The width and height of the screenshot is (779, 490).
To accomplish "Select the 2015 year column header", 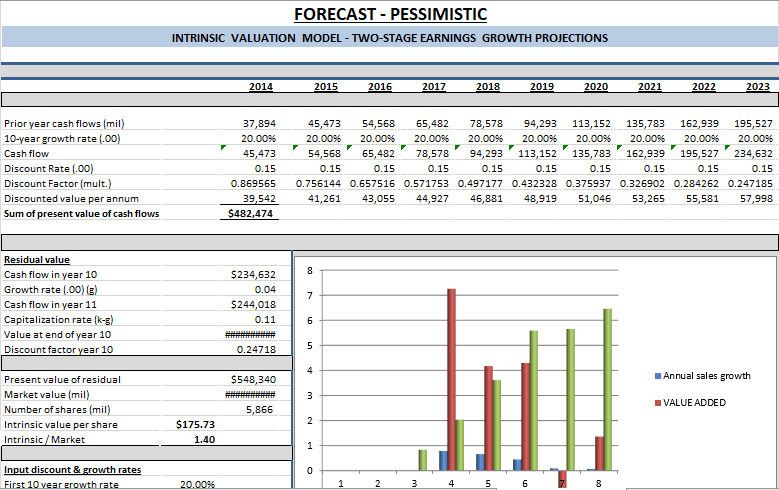I will pyautogui.click(x=326, y=86).
